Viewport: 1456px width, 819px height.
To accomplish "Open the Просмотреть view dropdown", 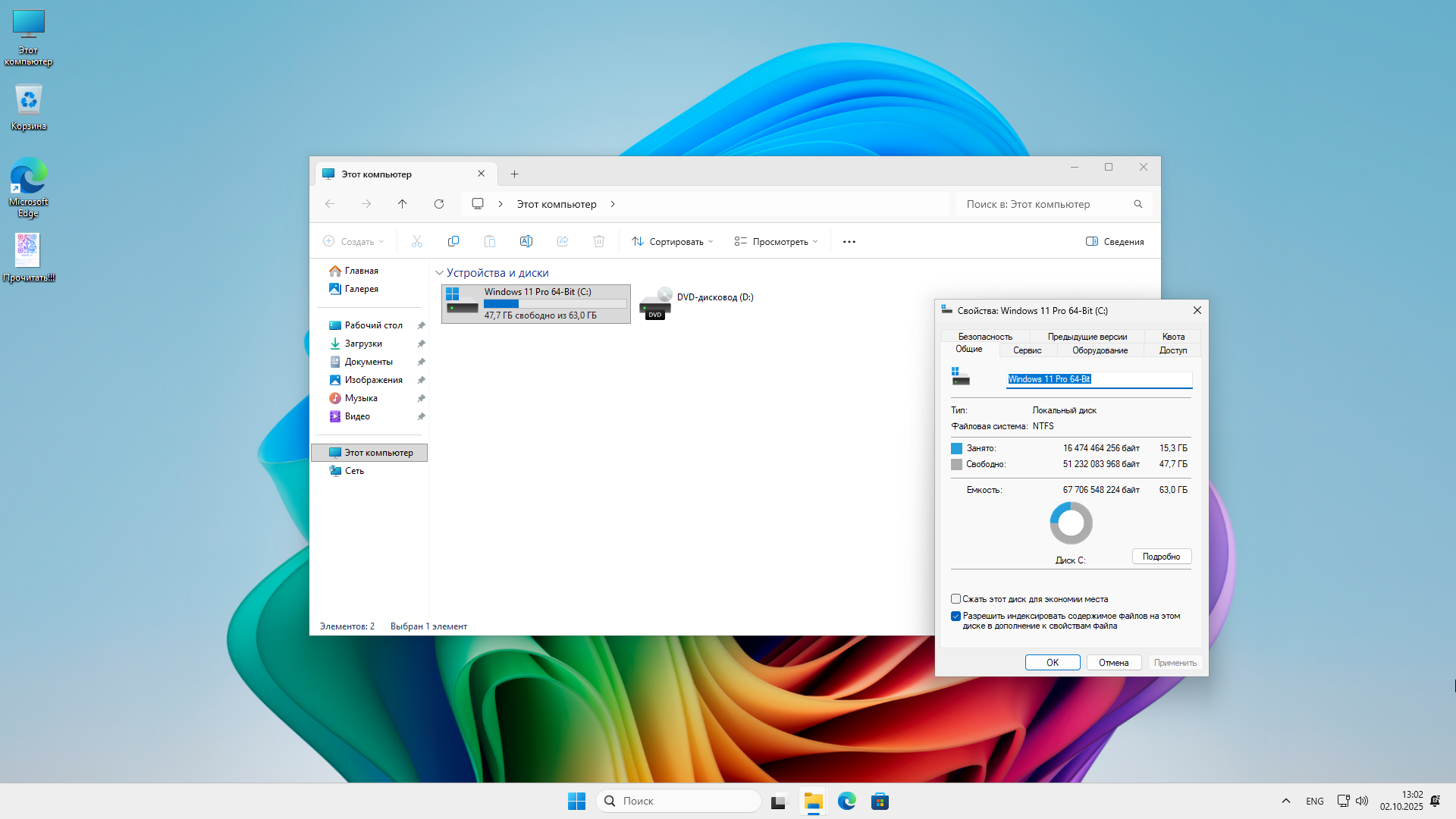I will pos(777,242).
